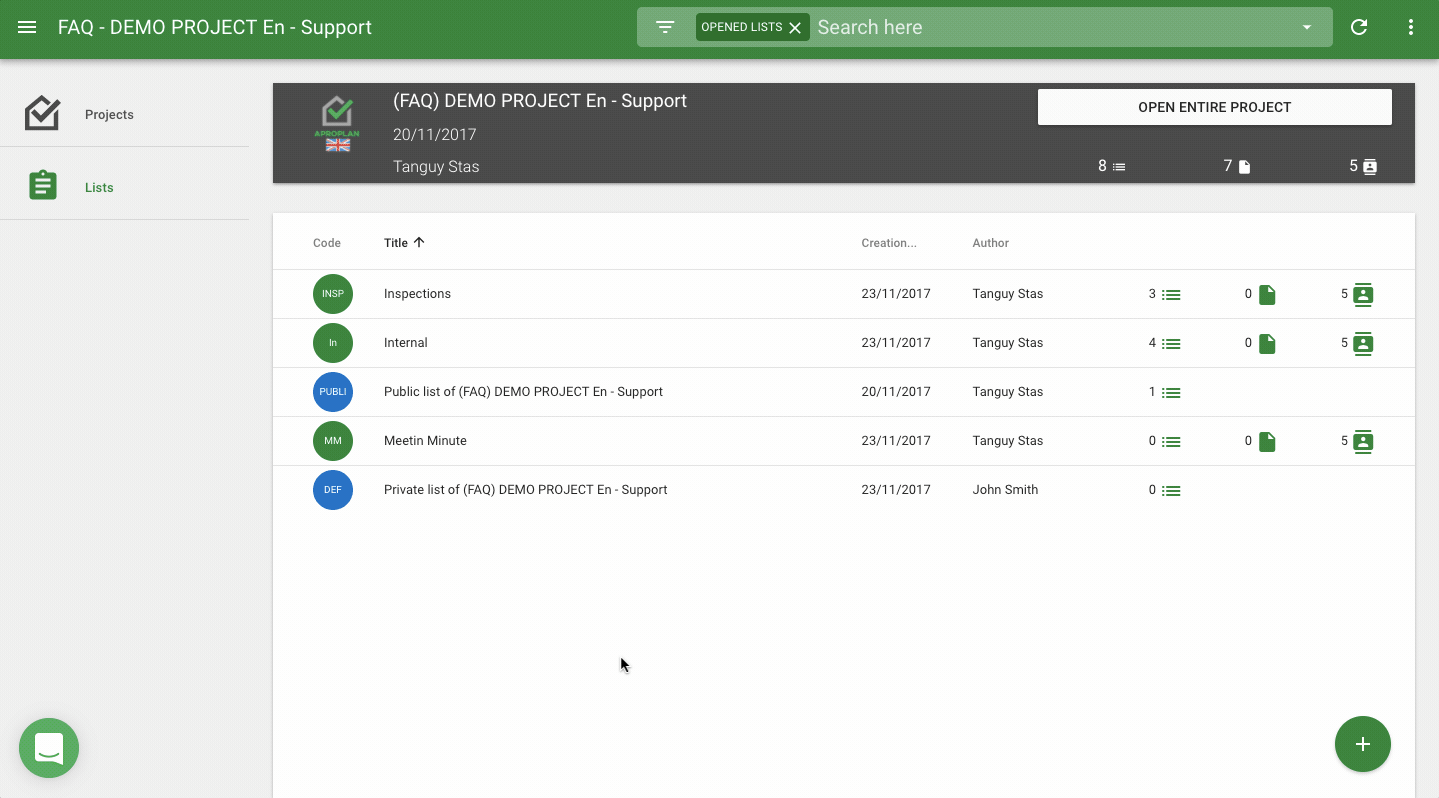Open the three-dot more options menu

tap(1411, 28)
